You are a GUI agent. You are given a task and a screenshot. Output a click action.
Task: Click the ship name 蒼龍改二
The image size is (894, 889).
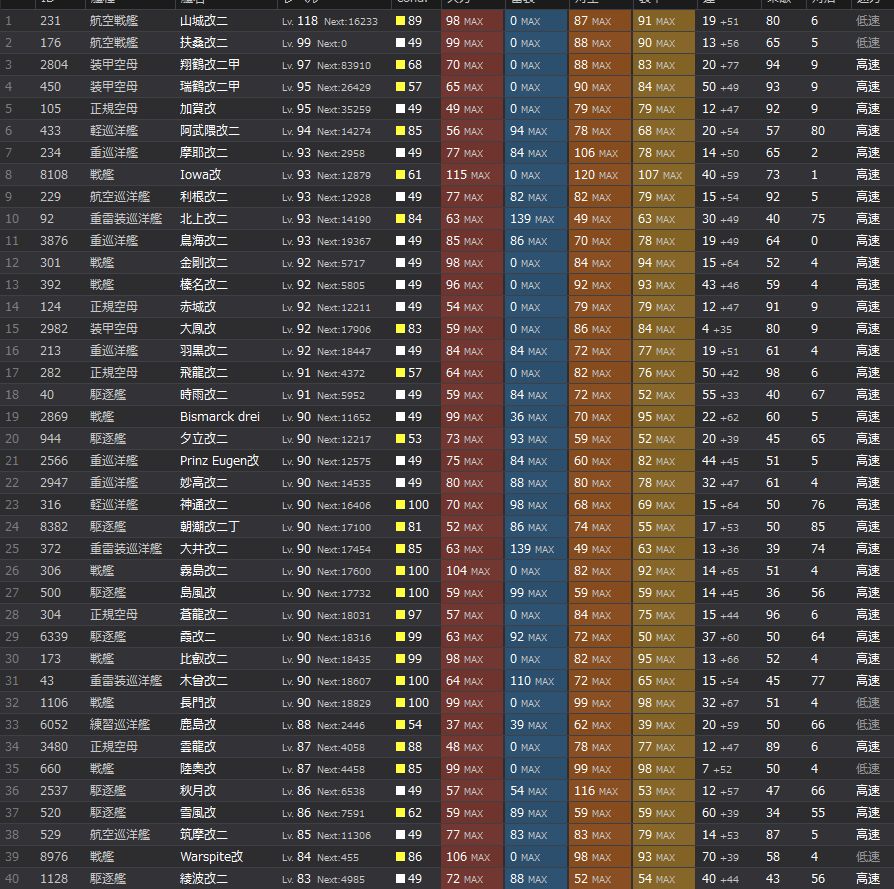pyautogui.click(x=204, y=615)
